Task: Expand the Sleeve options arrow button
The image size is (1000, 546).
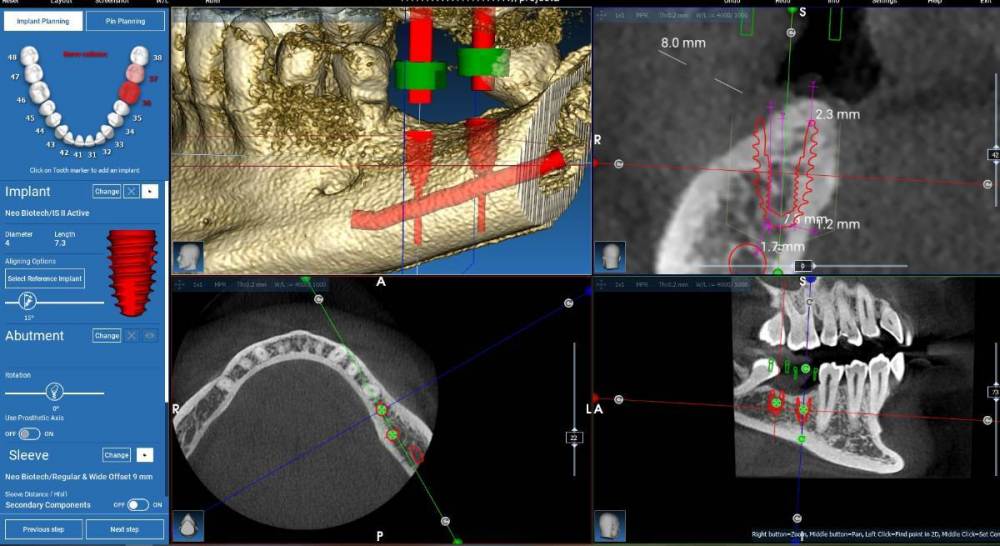Action: click(145, 455)
